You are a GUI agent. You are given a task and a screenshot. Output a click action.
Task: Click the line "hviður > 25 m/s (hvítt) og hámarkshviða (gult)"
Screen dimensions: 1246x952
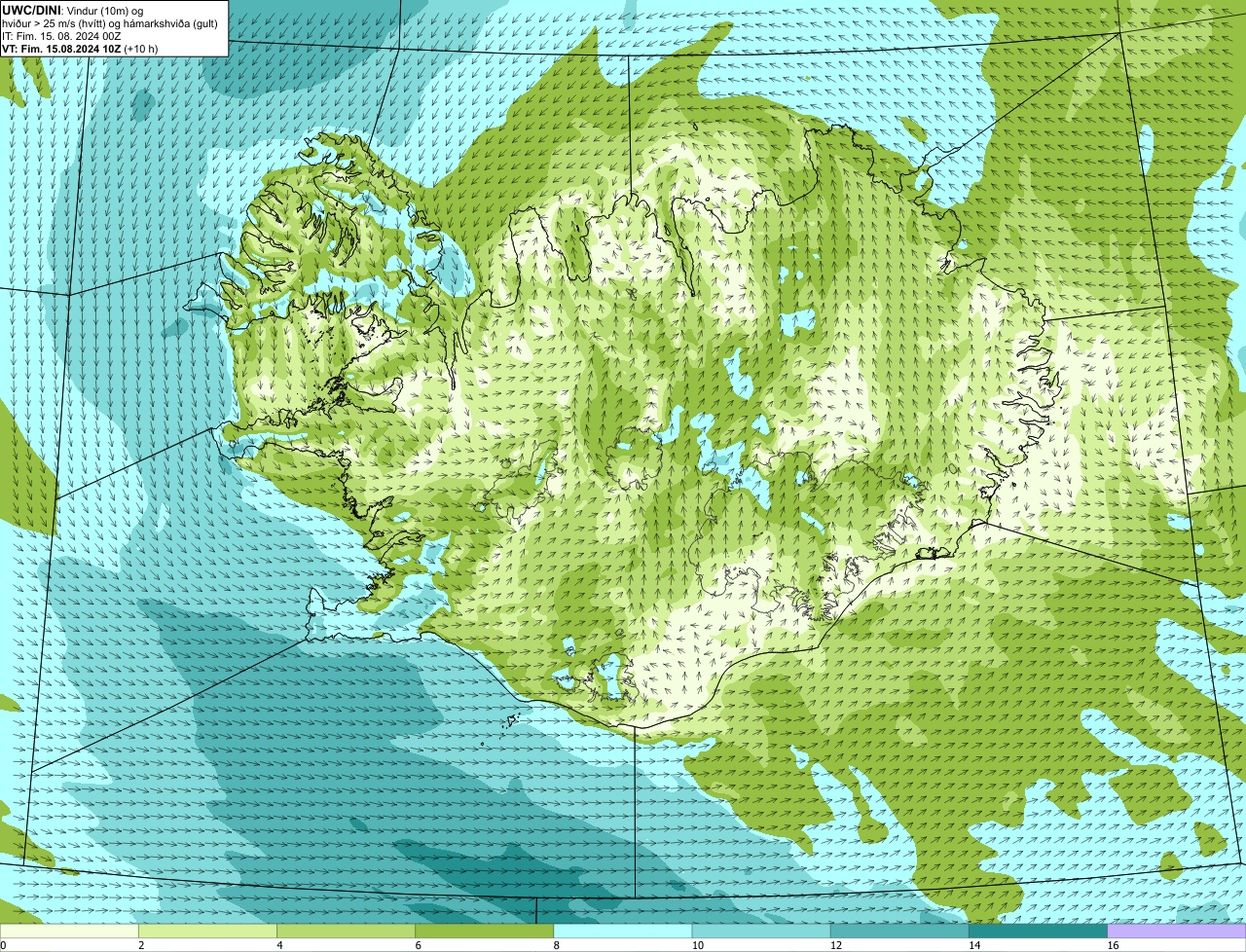[x=110, y=22]
